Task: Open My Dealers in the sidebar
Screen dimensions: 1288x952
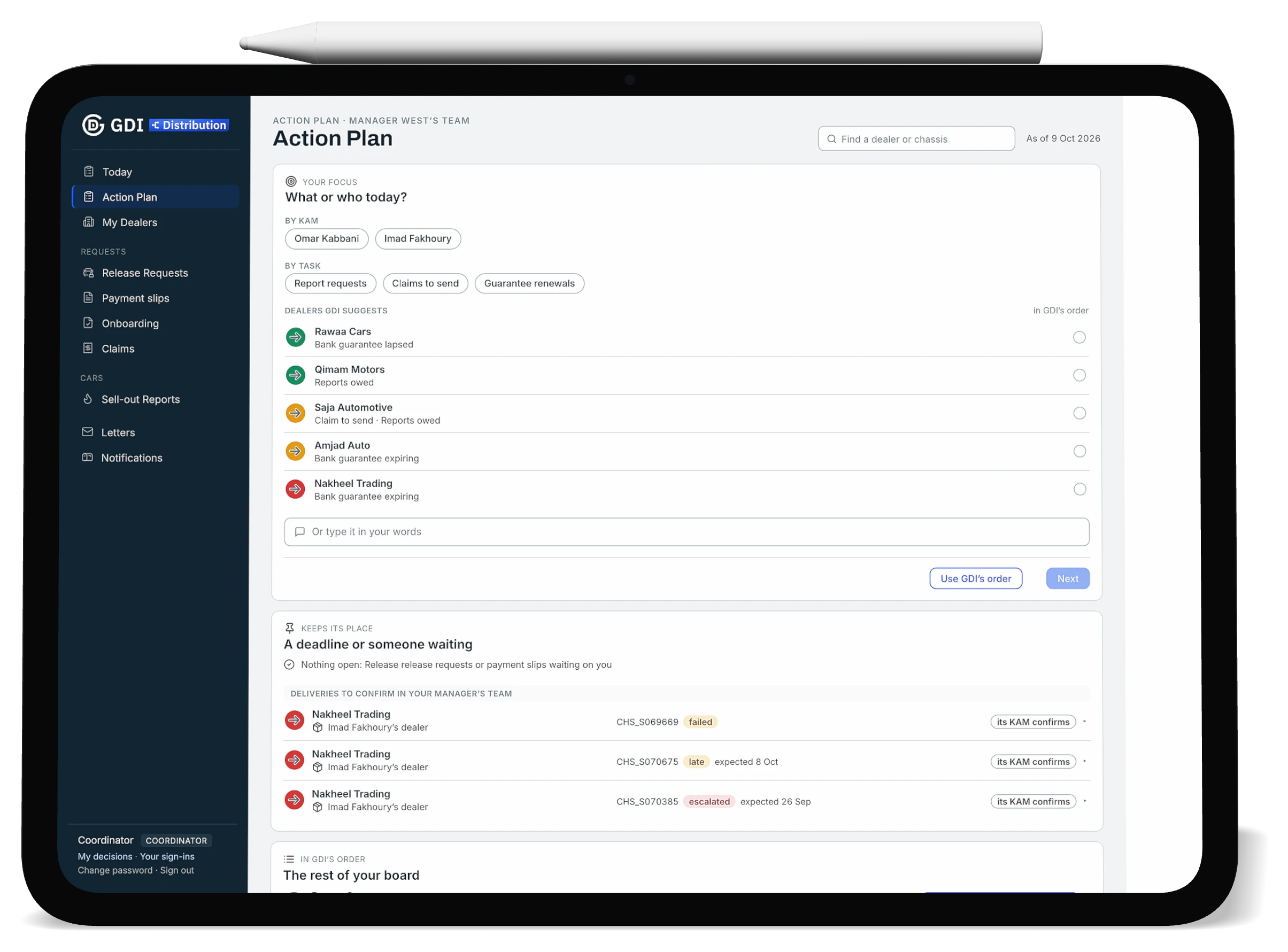Action: pyautogui.click(x=156, y=222)
